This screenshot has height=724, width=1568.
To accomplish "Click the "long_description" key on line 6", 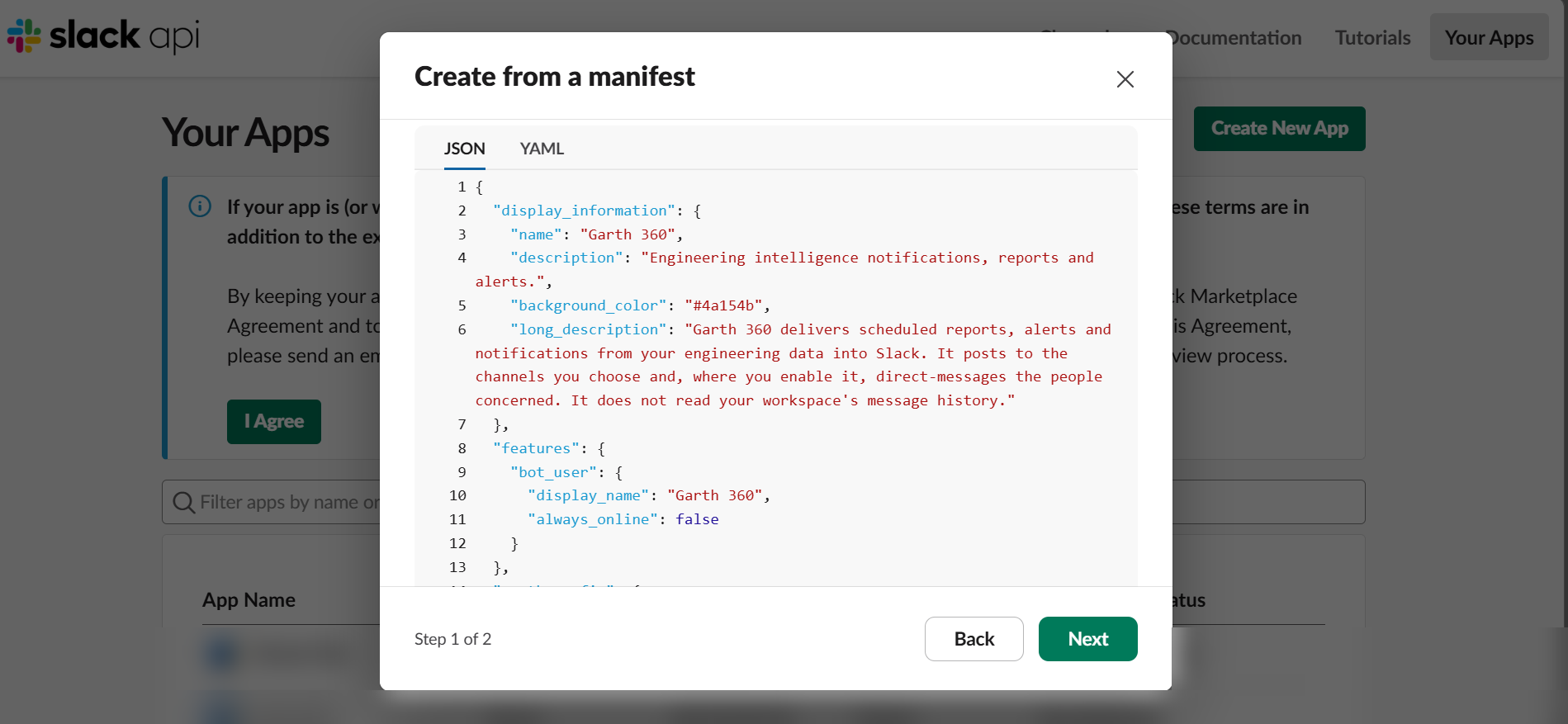I will tap(588, 329).
